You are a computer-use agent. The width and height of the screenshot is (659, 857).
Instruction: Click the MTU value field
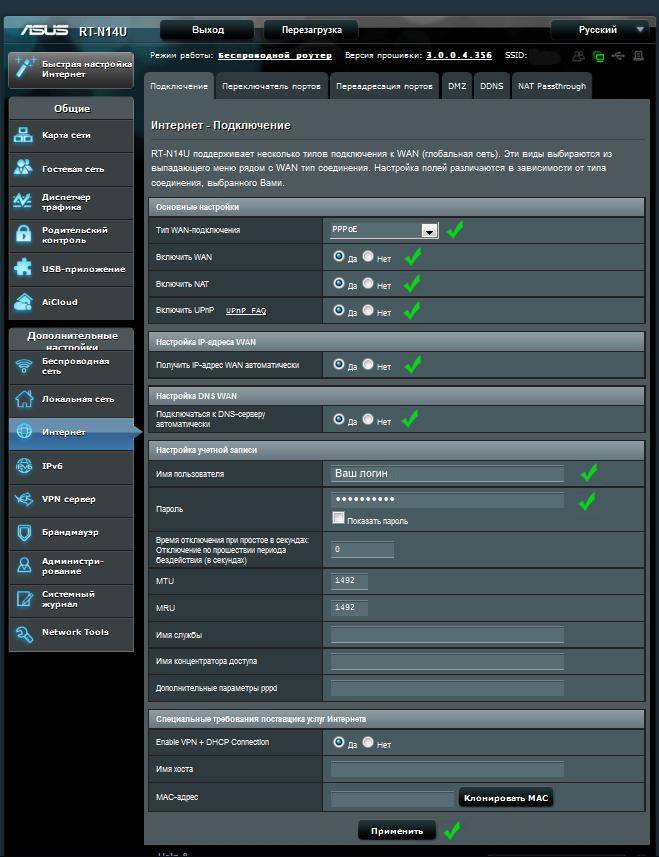click(x=349, y=581)
